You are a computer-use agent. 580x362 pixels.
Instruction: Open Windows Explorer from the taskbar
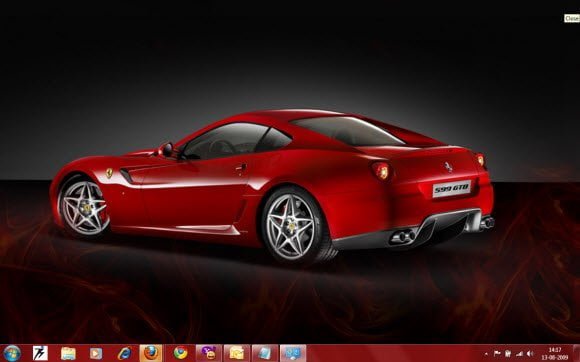pyautogui.click(x=68, y=353)
